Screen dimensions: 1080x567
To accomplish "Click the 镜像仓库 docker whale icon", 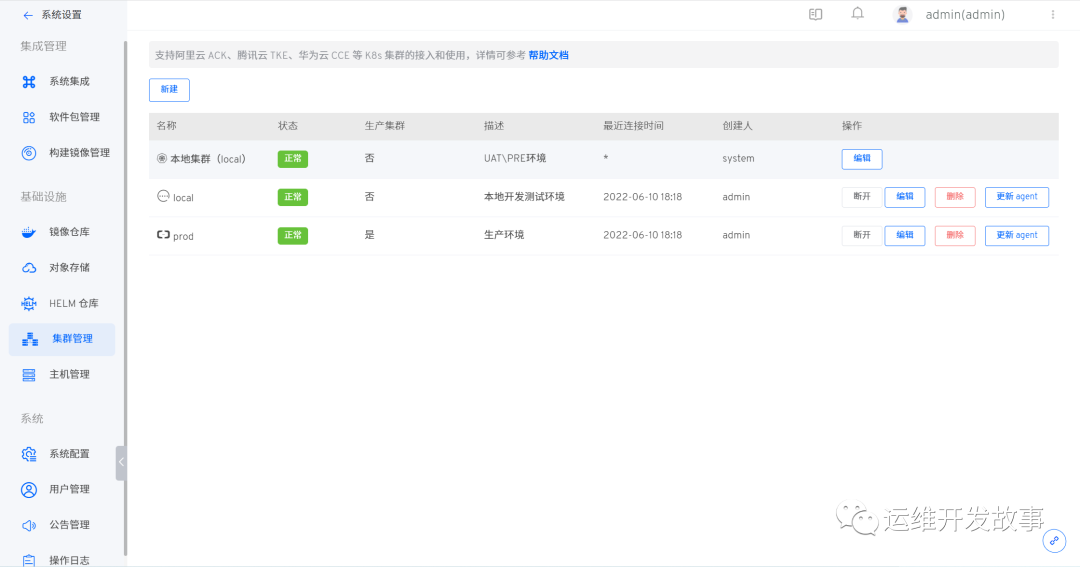I will (29, 232).
